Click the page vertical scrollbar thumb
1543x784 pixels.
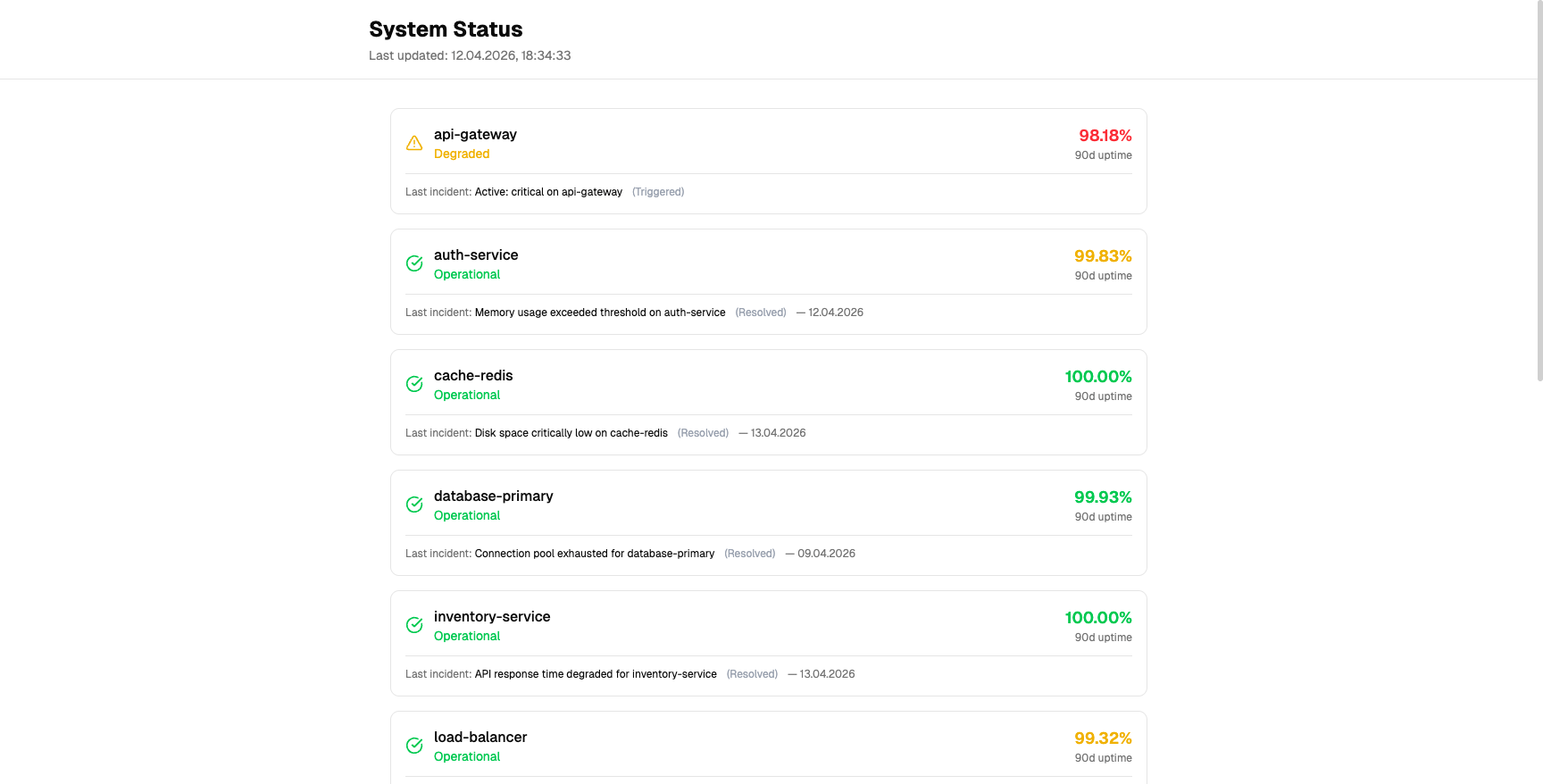[x=1539, y=191]
